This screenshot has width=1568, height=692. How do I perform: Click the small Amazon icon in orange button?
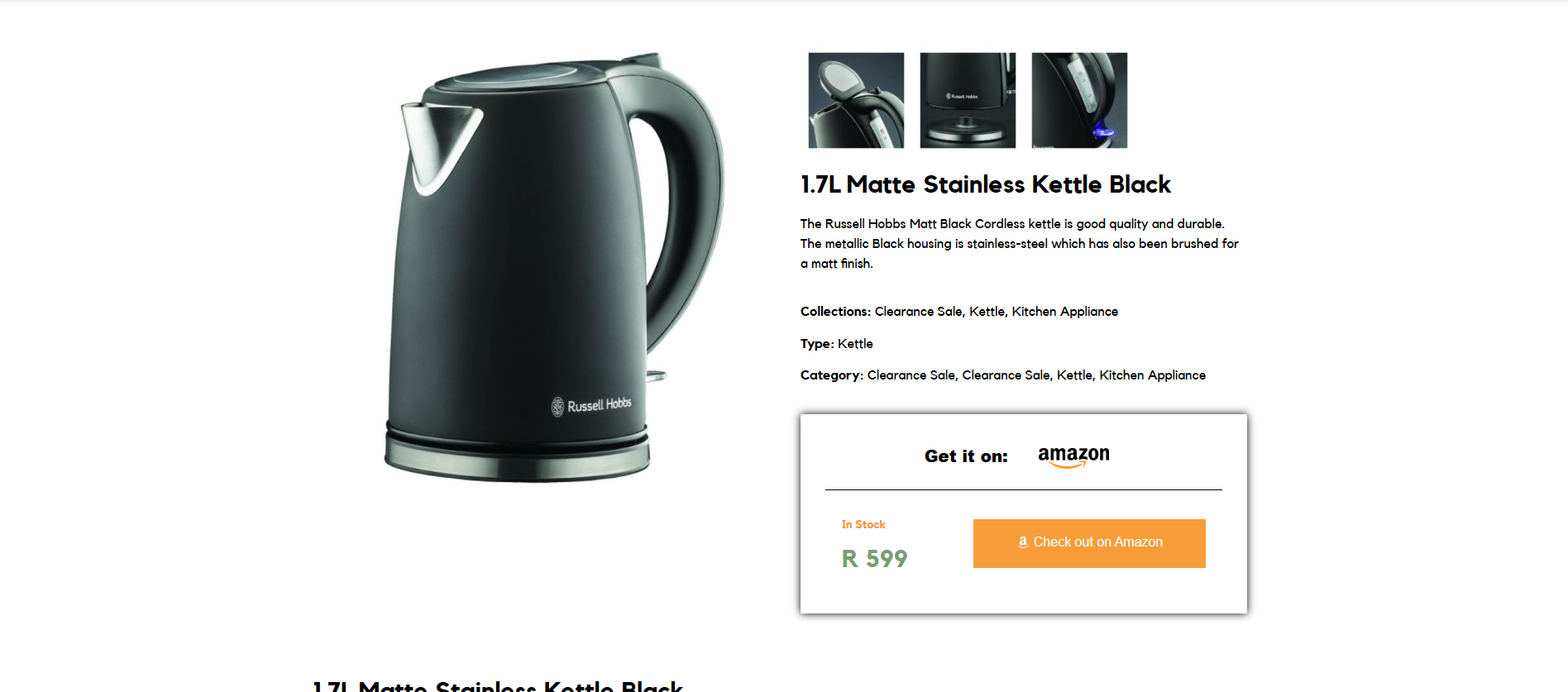(x=1023, y=542)
